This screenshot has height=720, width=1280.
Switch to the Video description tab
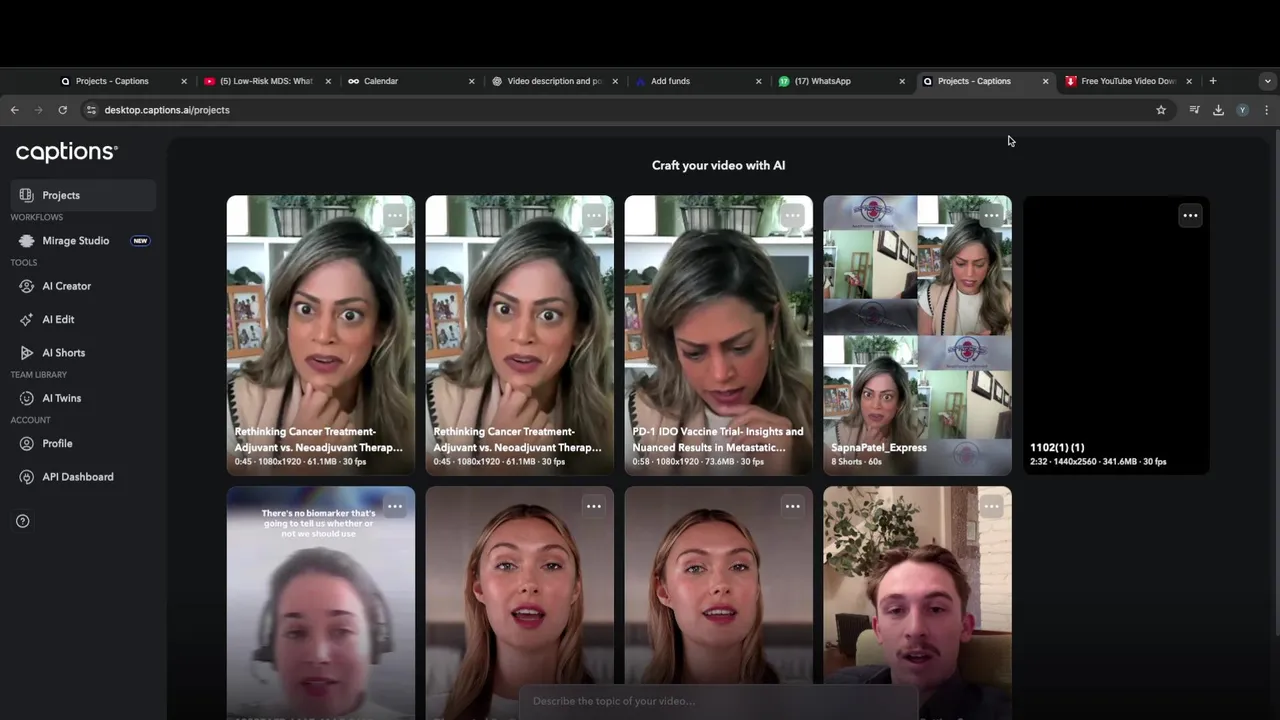tap(555, 81)
